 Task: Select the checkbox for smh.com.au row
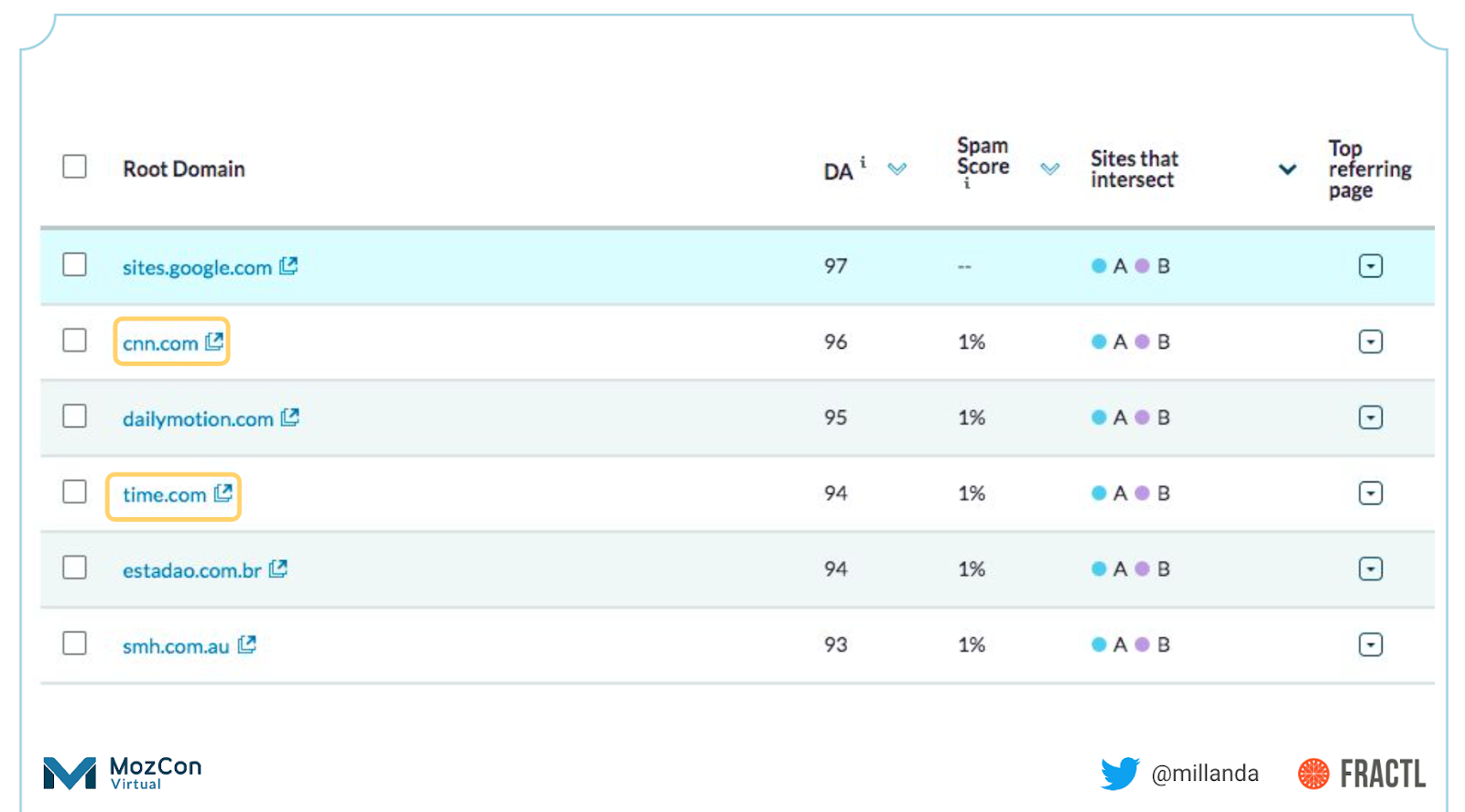tap(74, 644)
